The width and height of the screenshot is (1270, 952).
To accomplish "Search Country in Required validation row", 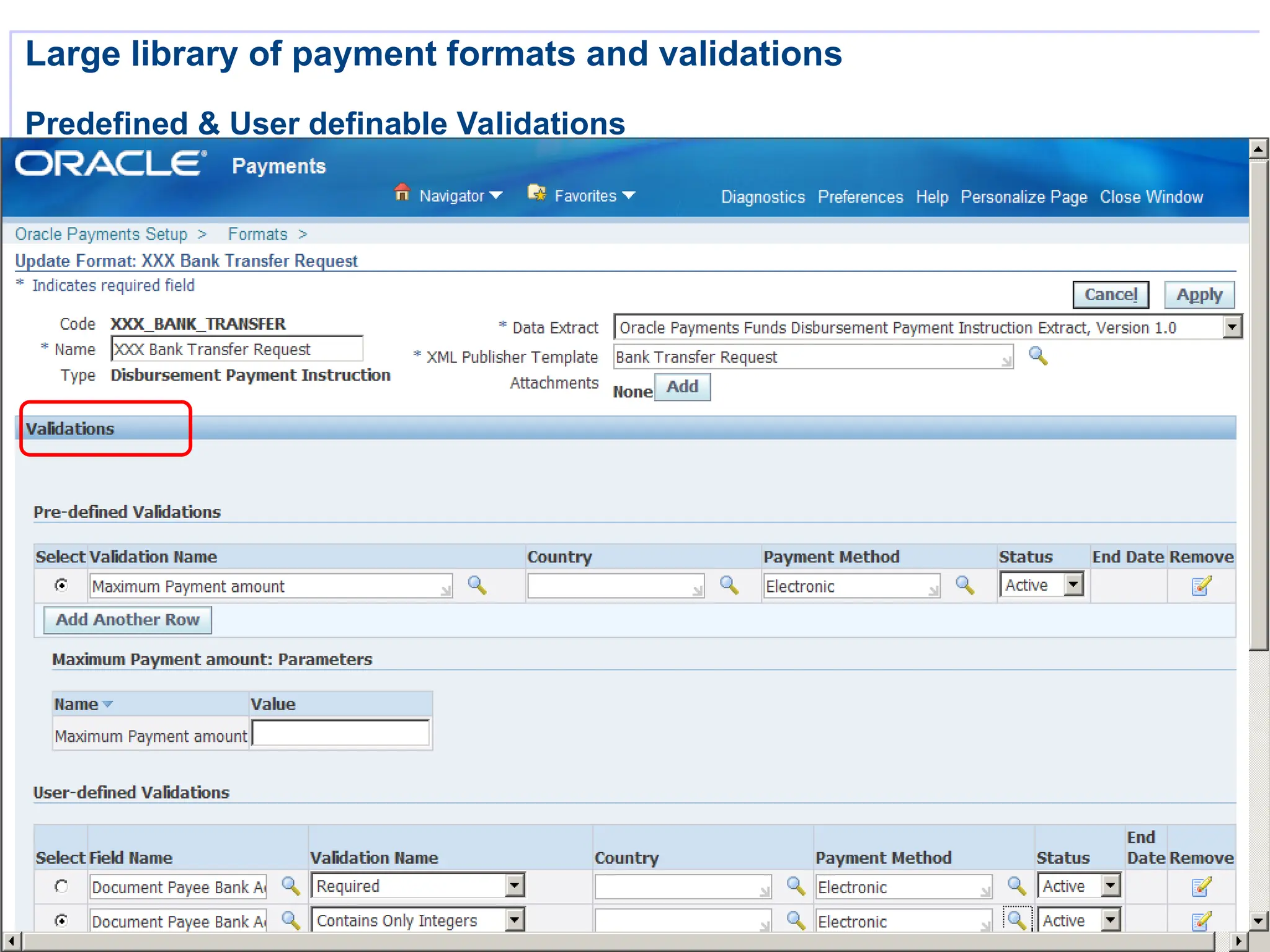I will (796, 886).
